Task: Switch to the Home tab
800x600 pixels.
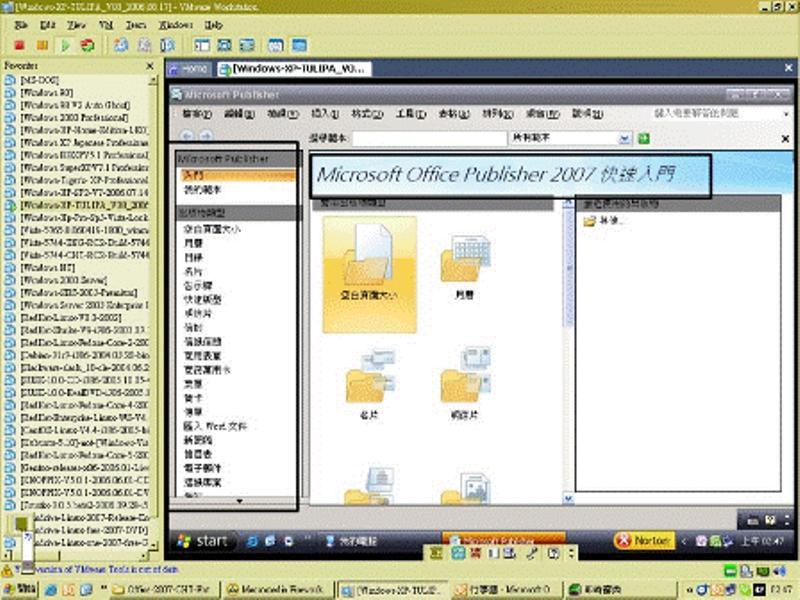Action: (x=190, y=68)
